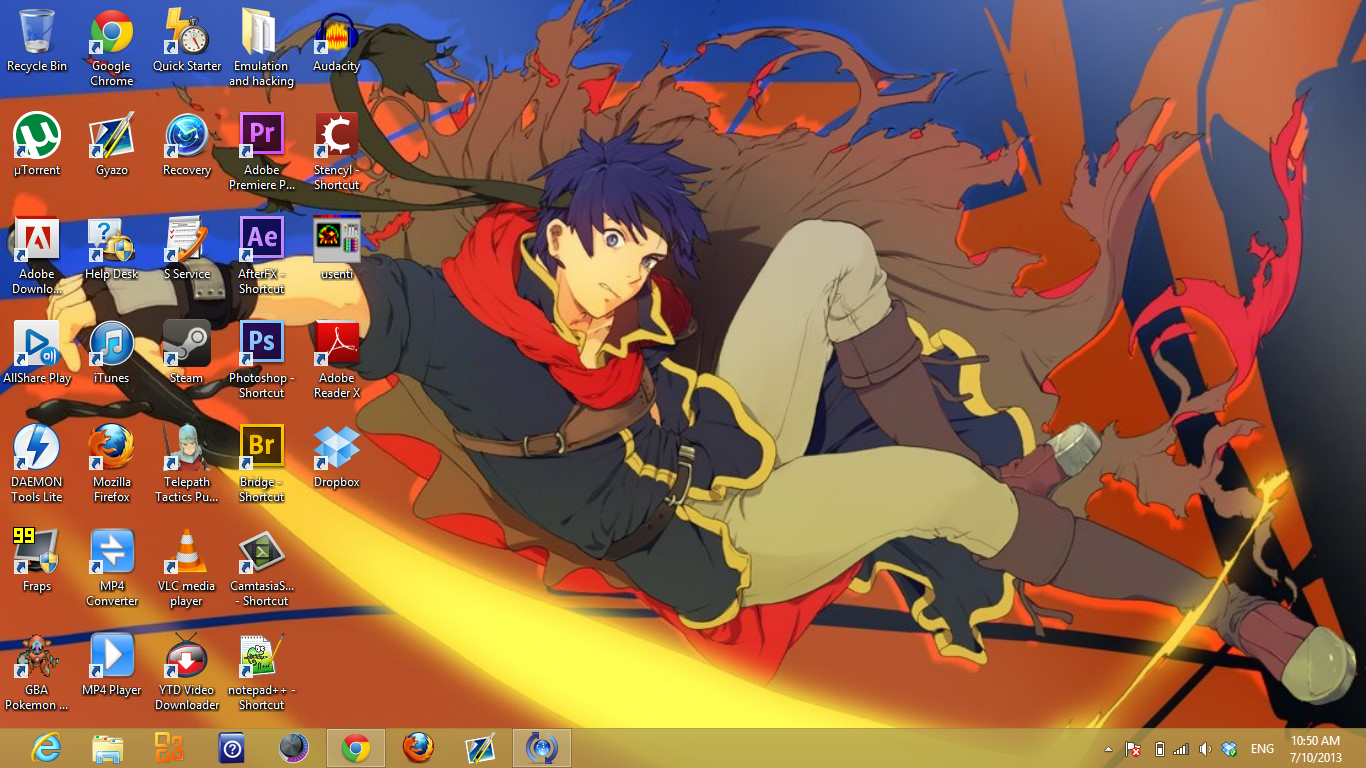1366x768 pixels.
Task: Click the CamtasiaStudio shortcut icon
Action: point(262,568)
